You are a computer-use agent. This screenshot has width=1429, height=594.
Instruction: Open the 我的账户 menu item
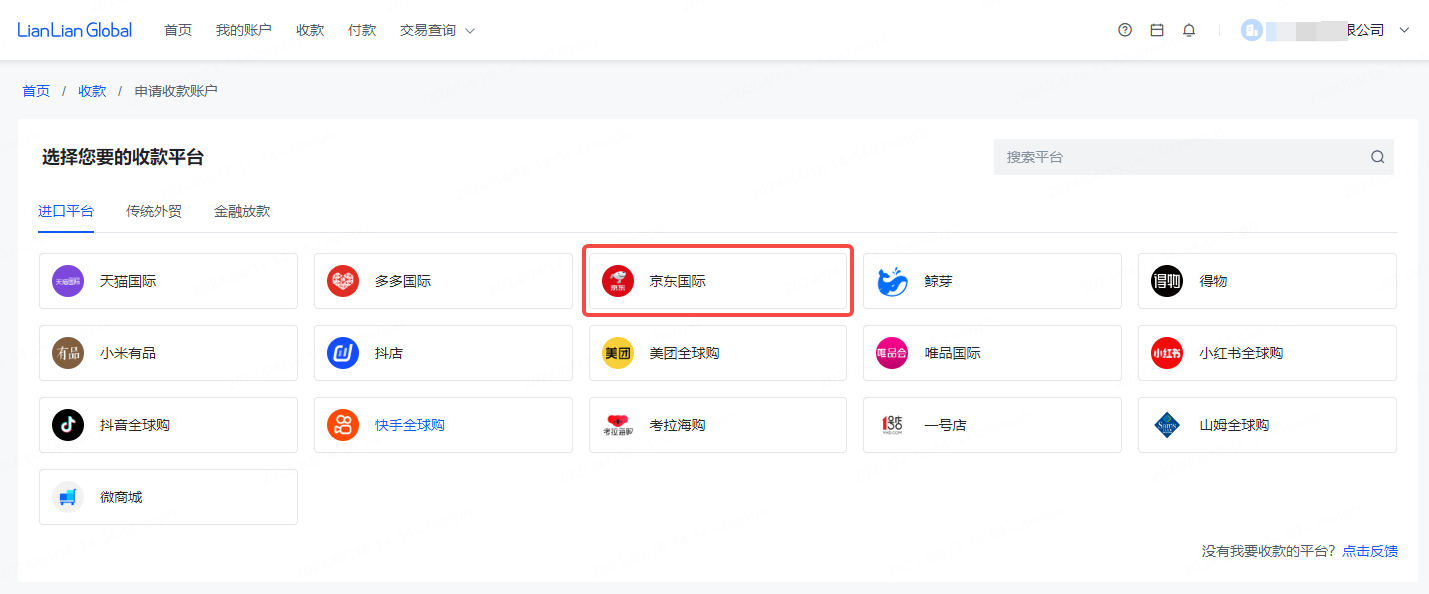pos(243,30)
